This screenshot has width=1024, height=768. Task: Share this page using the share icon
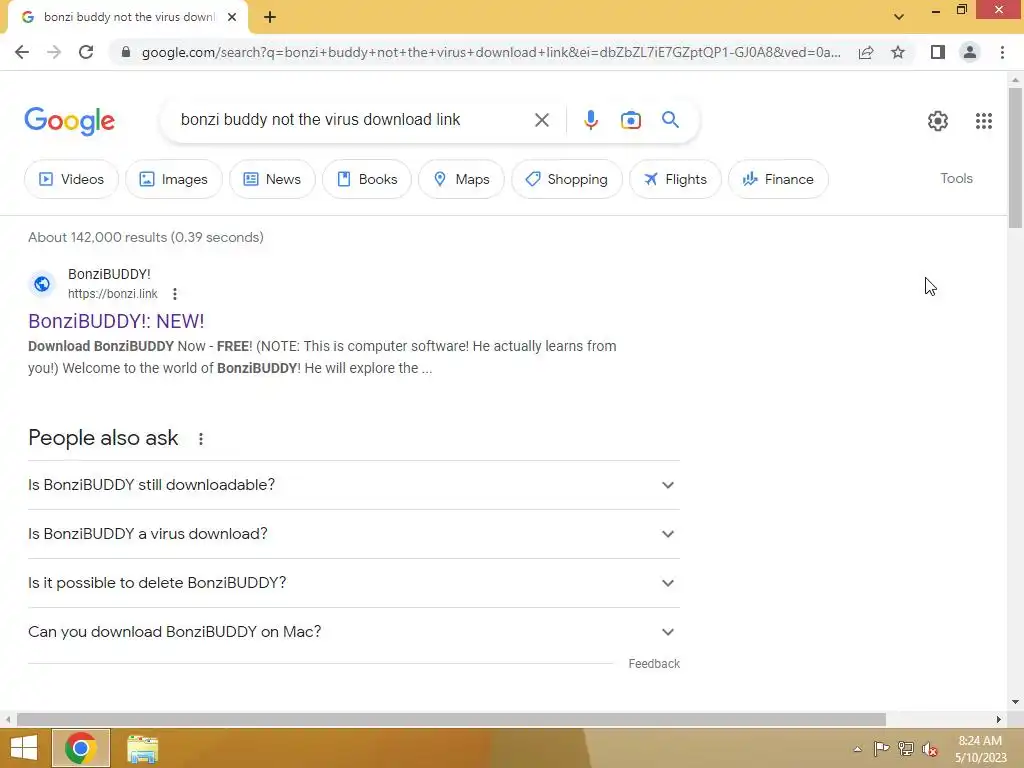point(866,52)
